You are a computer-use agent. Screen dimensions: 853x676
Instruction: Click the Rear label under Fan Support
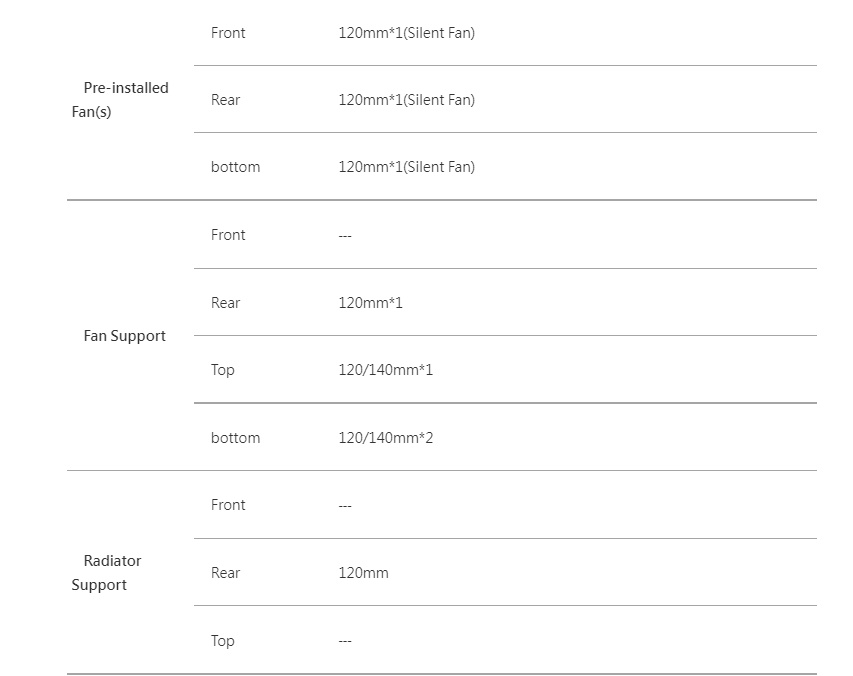point(225,303)
